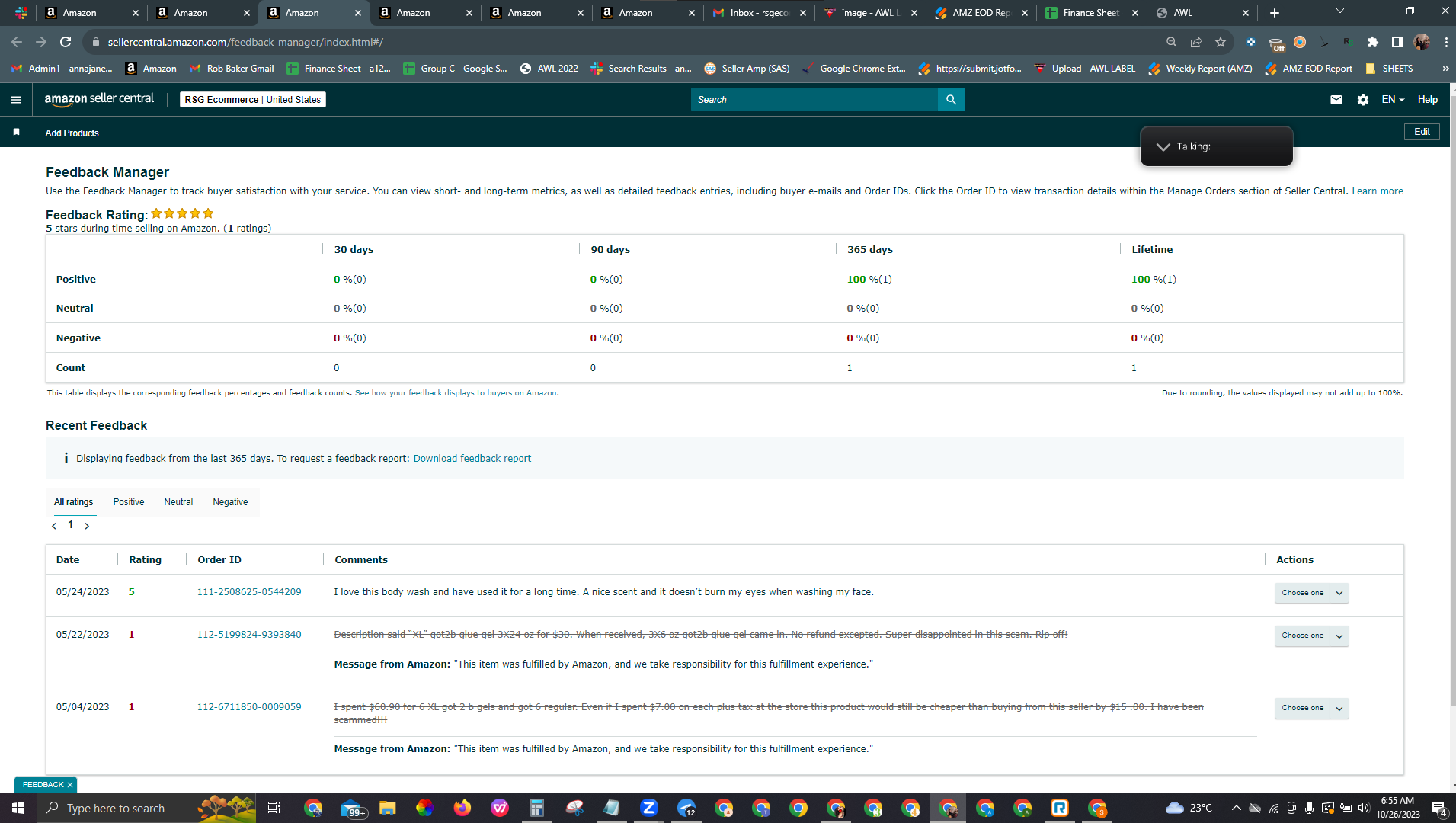This screenshot has width=1456, height=823.
Task: Launch Firefox from the taskbar
Action: pos(462,808)
